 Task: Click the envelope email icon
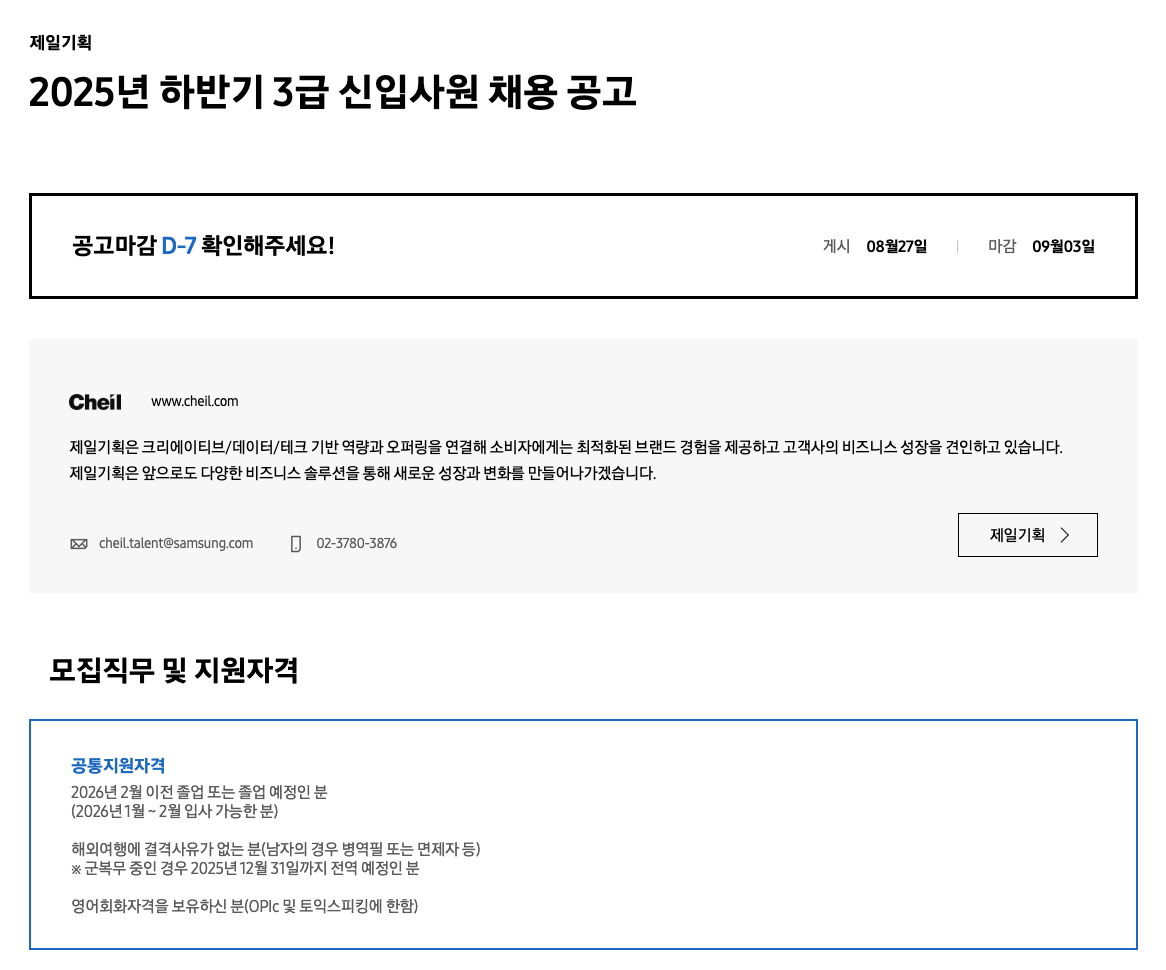point(79,544)
